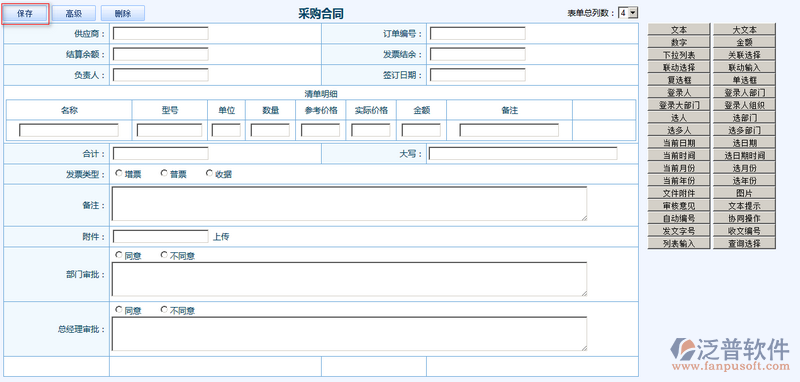
Task: Insert the 选部门 control
Action: (x=744, y=117)
